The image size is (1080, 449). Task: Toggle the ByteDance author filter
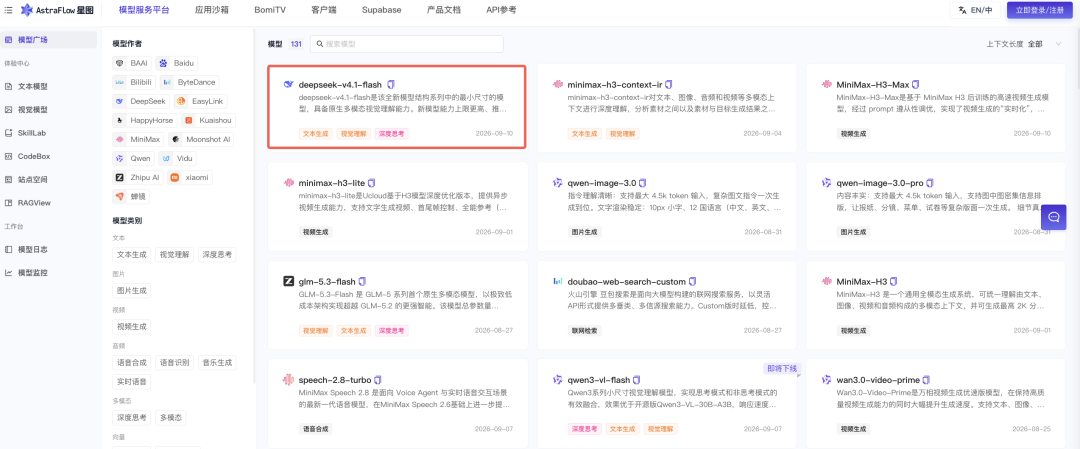coord(189,82)
